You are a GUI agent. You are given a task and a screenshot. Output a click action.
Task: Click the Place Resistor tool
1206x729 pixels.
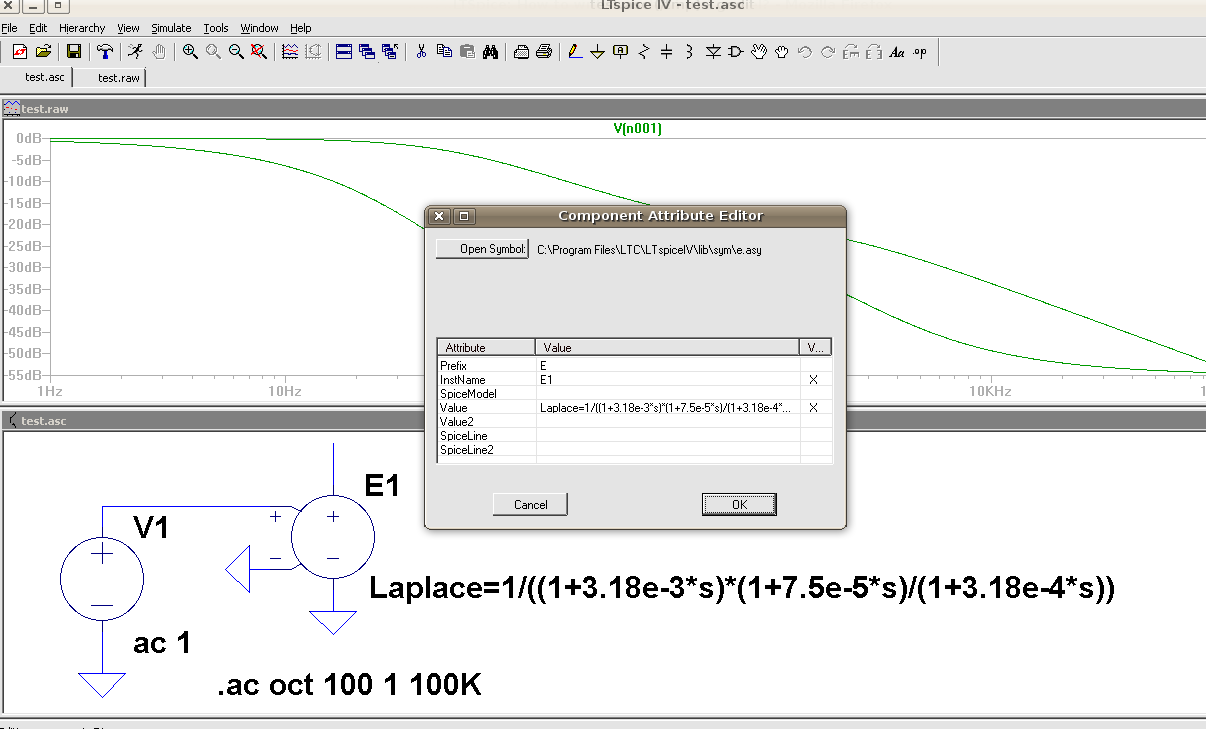[x=643, y=52]
